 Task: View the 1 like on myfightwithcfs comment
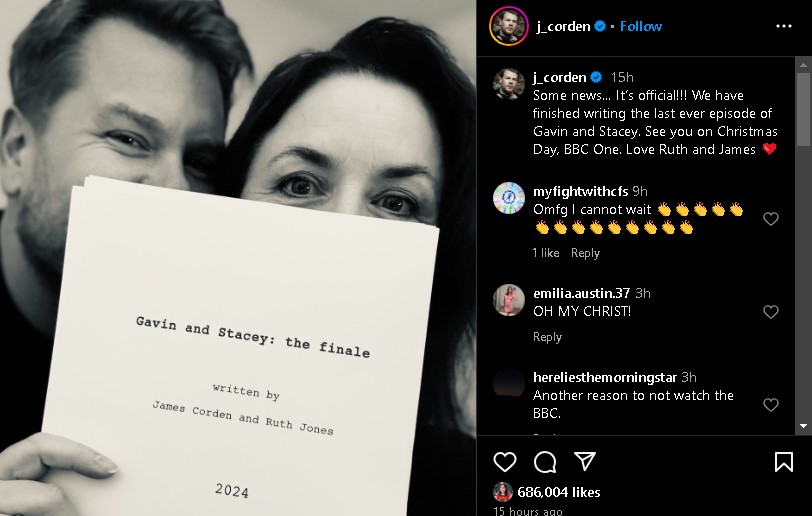coord(546,253)
